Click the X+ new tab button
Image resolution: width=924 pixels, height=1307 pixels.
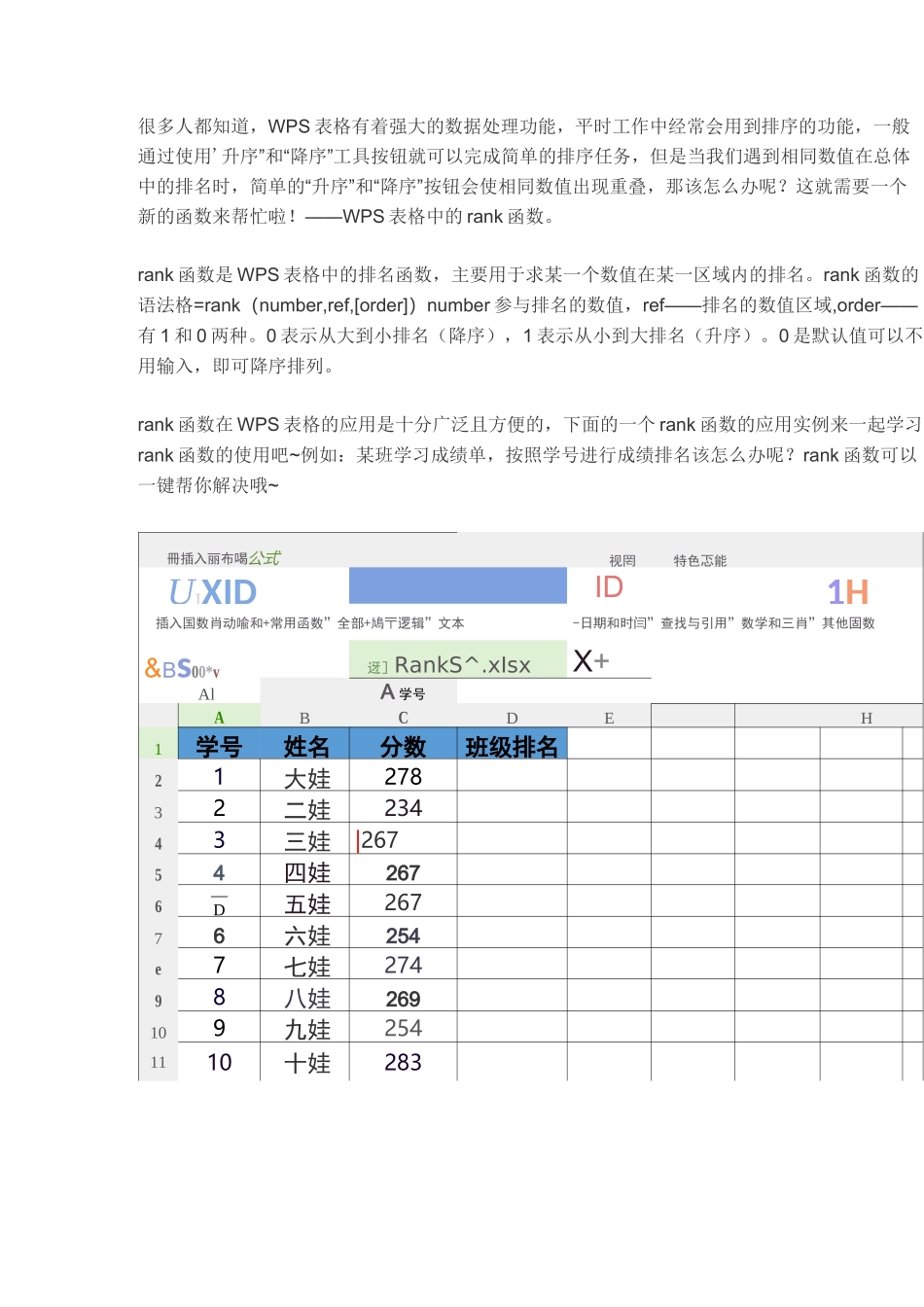[x=590, y=661]
